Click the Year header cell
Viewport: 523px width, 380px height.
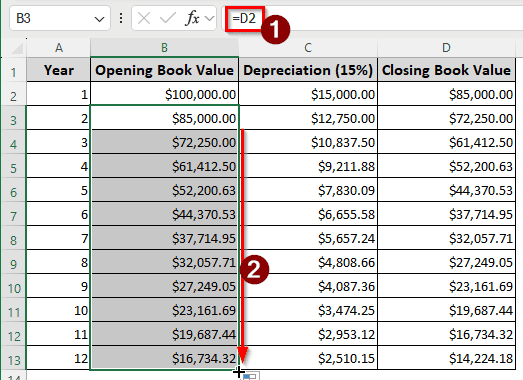tap(59, 70)
